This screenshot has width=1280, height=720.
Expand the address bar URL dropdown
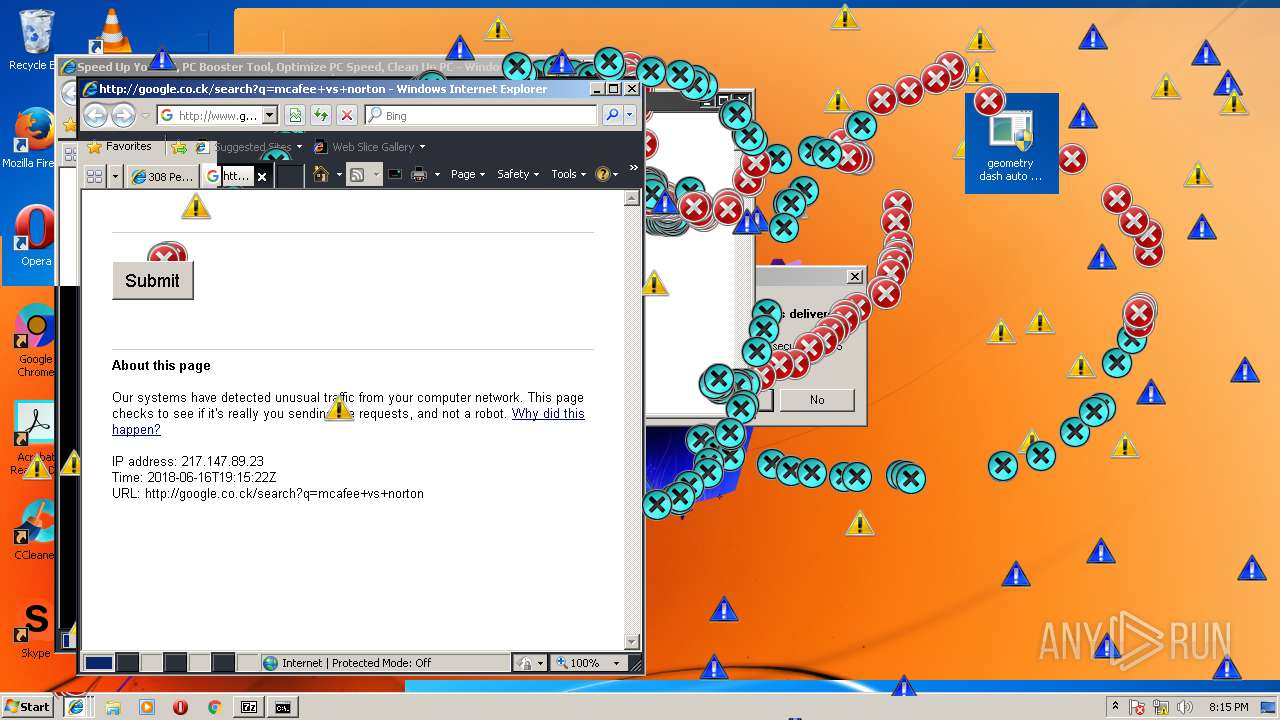point(269,116)
